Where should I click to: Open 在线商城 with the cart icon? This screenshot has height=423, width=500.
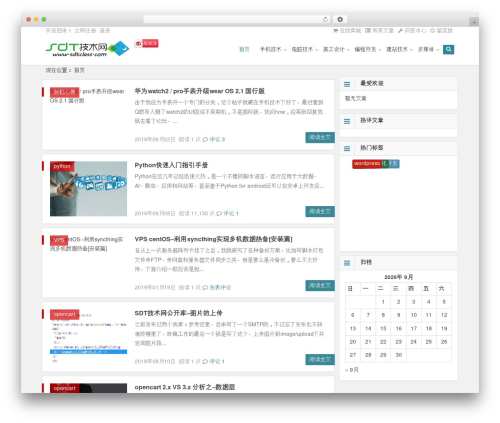[x=347, y=31]
